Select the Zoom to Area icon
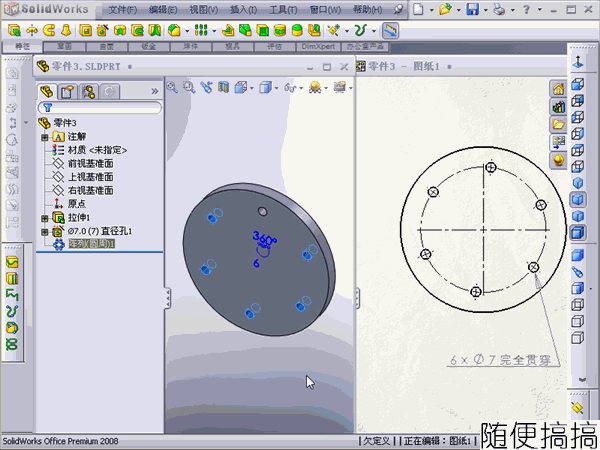 coord(189,88)
